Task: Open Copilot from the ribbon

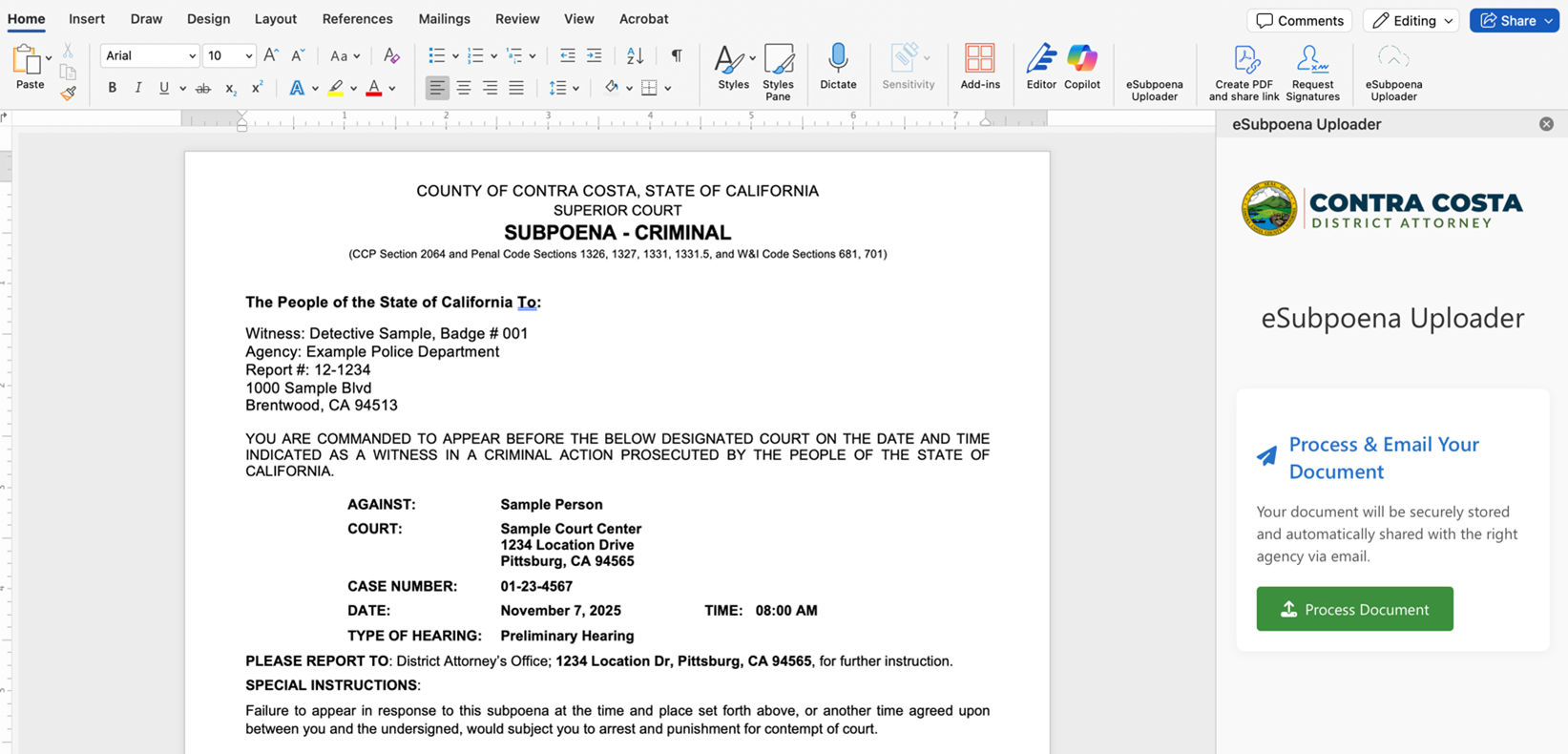Action: [1082, 67]
